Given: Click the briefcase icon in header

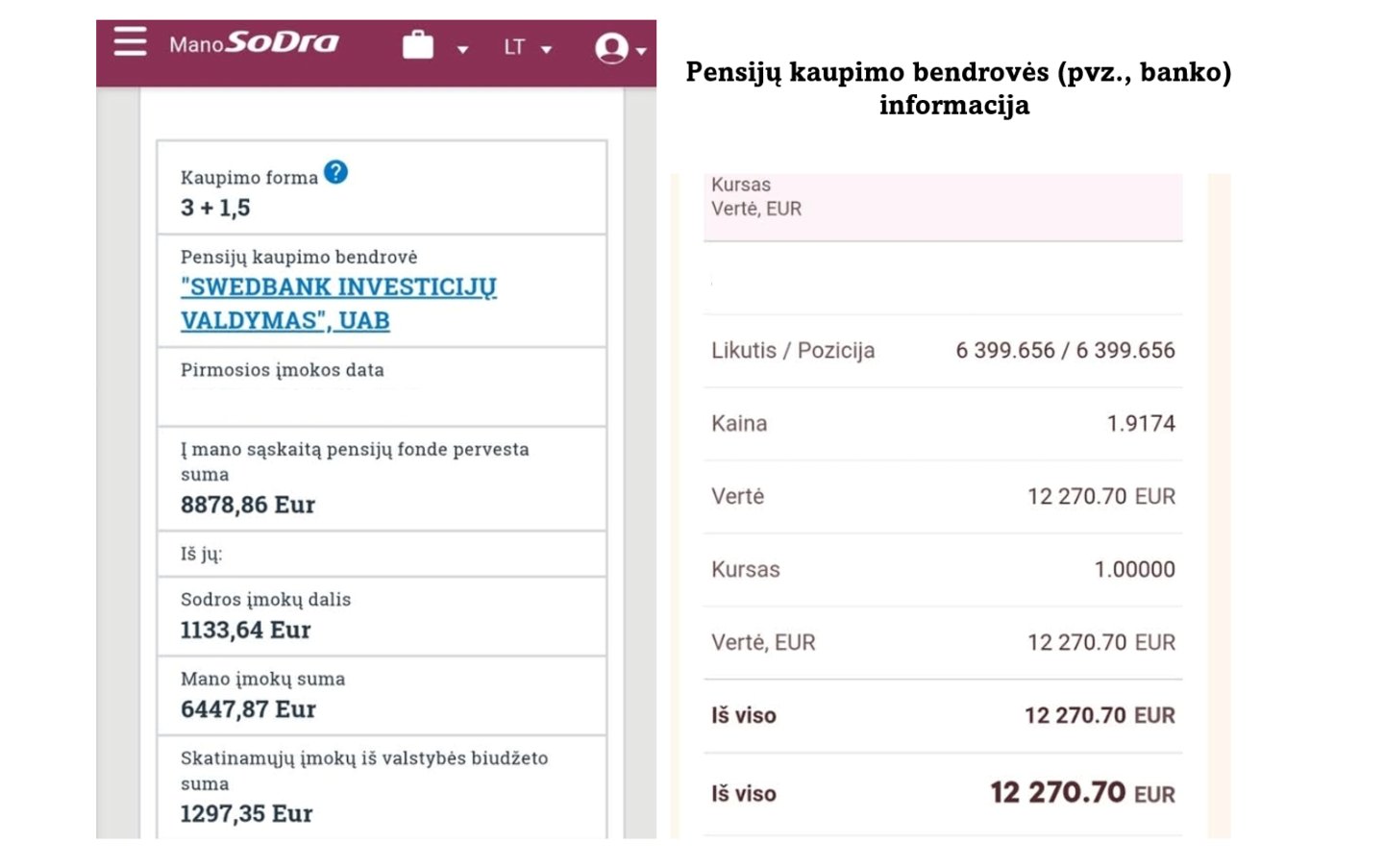Looking at the screenshot, I should point(418,45).
